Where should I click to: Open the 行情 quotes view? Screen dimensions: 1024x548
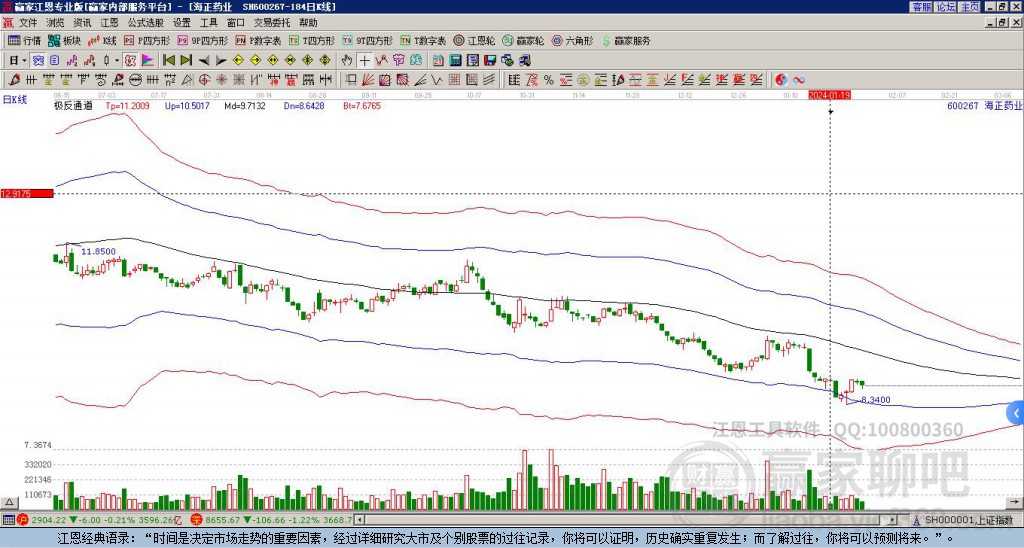coord(24,40)
